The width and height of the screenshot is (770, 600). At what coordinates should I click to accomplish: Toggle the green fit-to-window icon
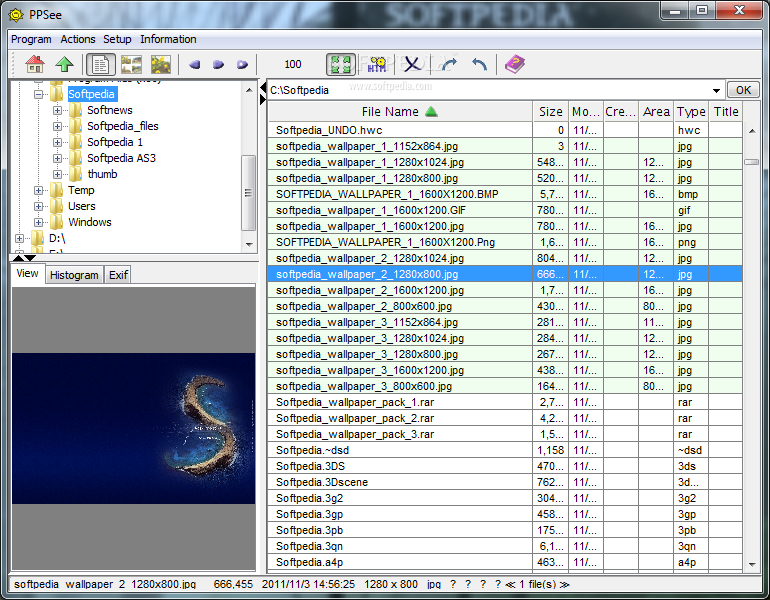[341, 64]
